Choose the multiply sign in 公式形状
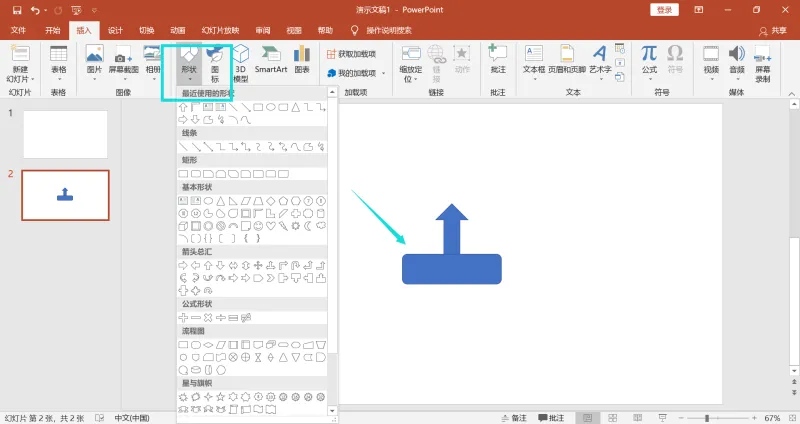Screen dimensions: 800x424 (x=208, y=317)
